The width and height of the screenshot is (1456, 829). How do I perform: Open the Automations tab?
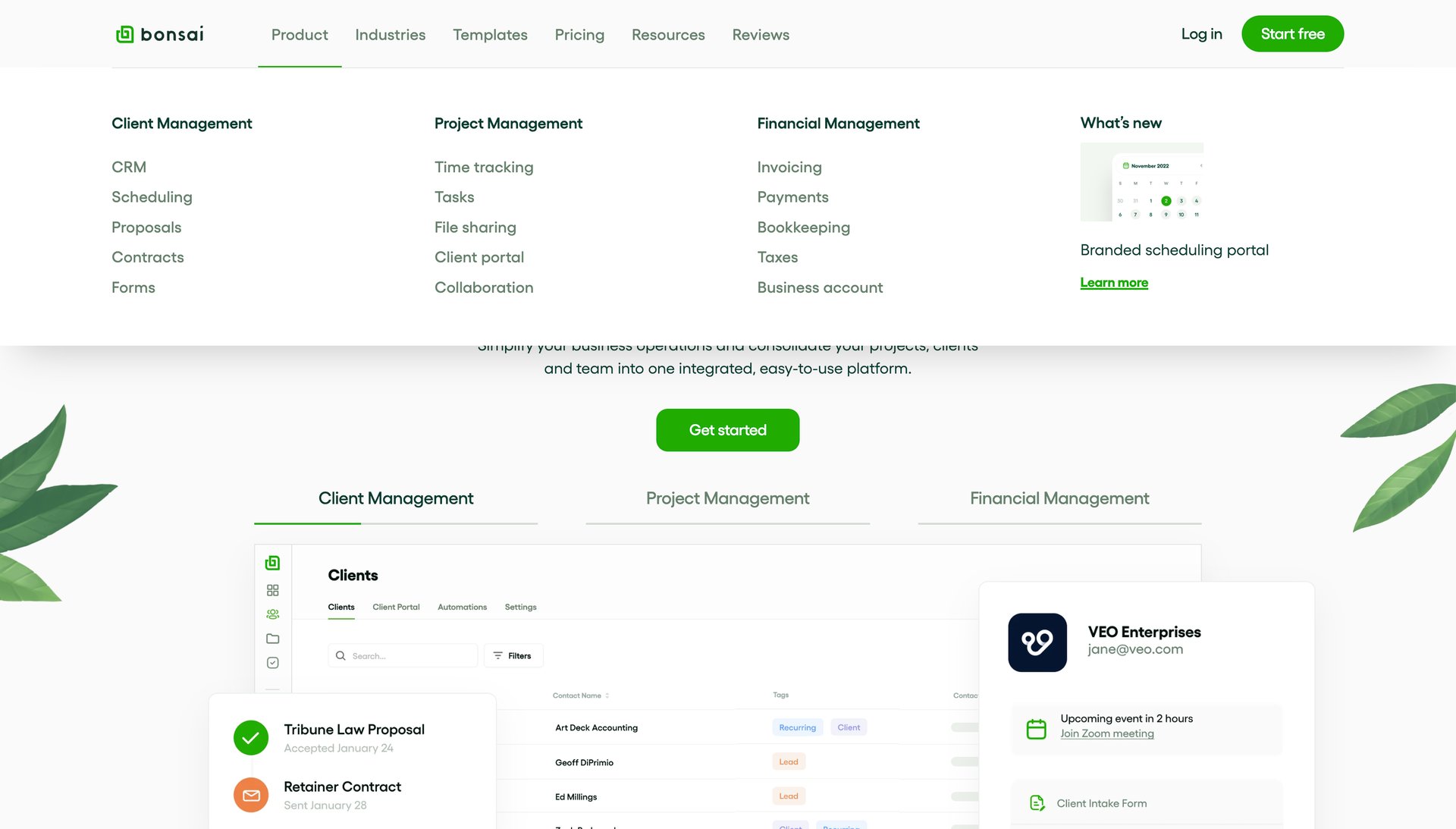coord(462,607)
